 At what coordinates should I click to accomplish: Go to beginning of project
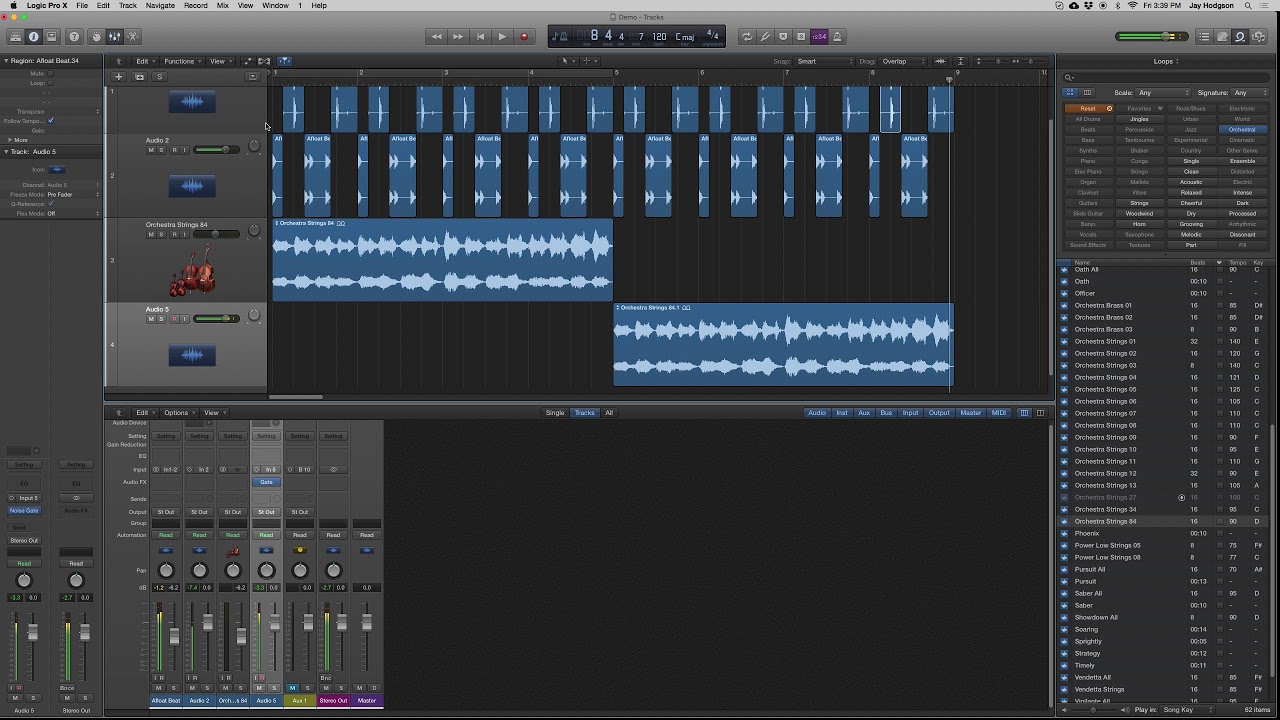click(x=480, y=37)
